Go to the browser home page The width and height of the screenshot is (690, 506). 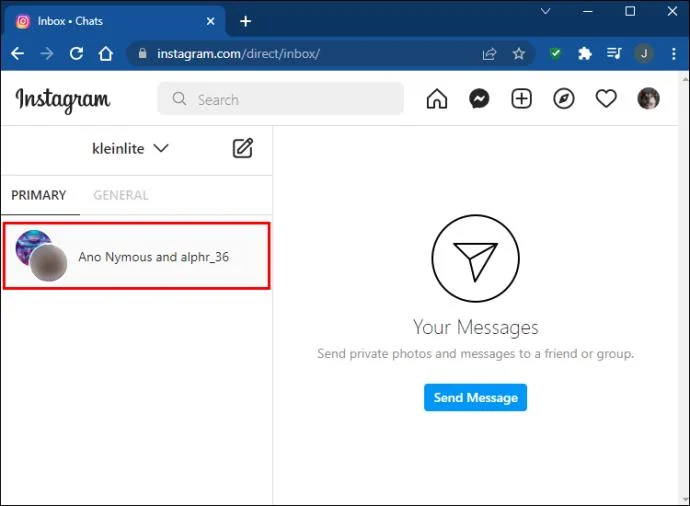point(106,54)
